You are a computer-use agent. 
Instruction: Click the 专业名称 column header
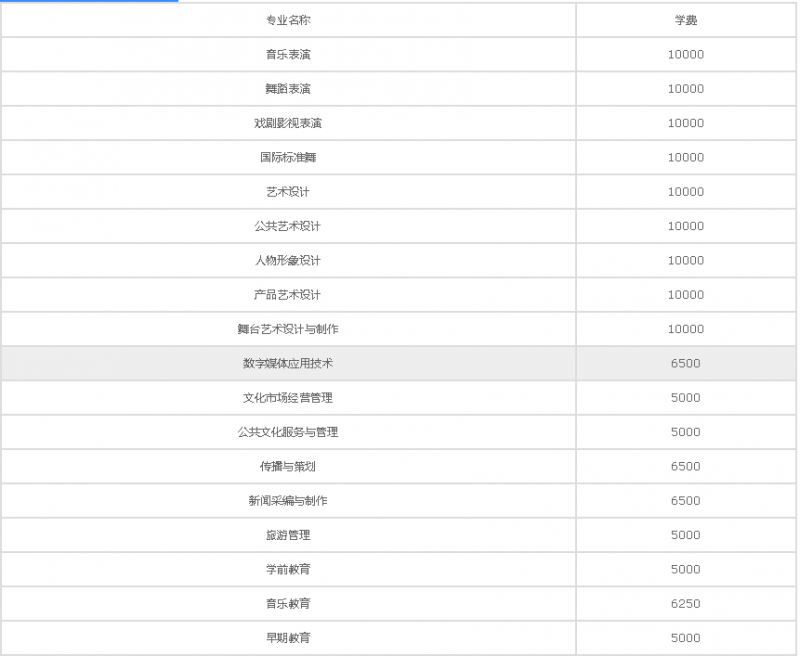pyautogui.click(x=288, y=20)
